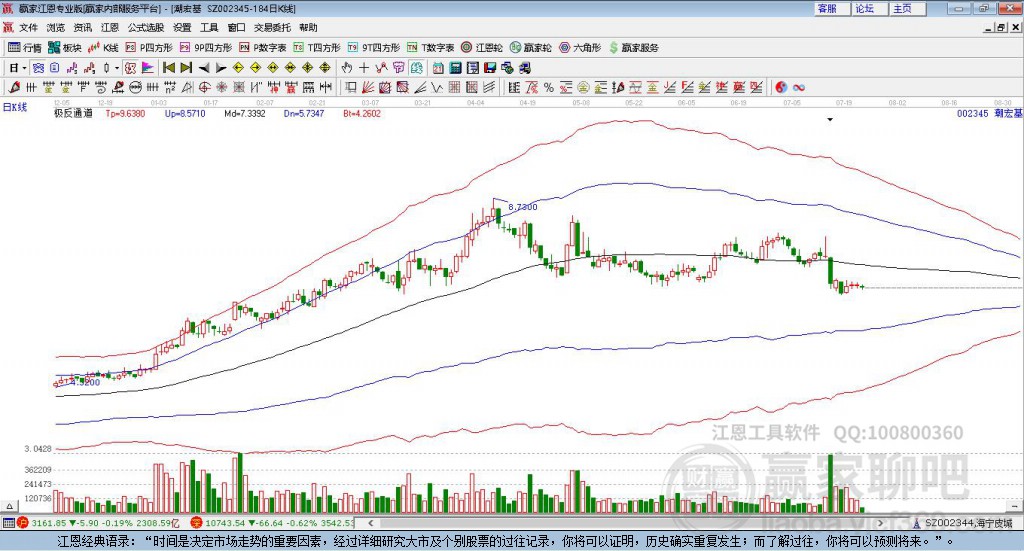The image size is (1024, 551).
Task: Click the status bar grid icon
Action: (8, 523)
